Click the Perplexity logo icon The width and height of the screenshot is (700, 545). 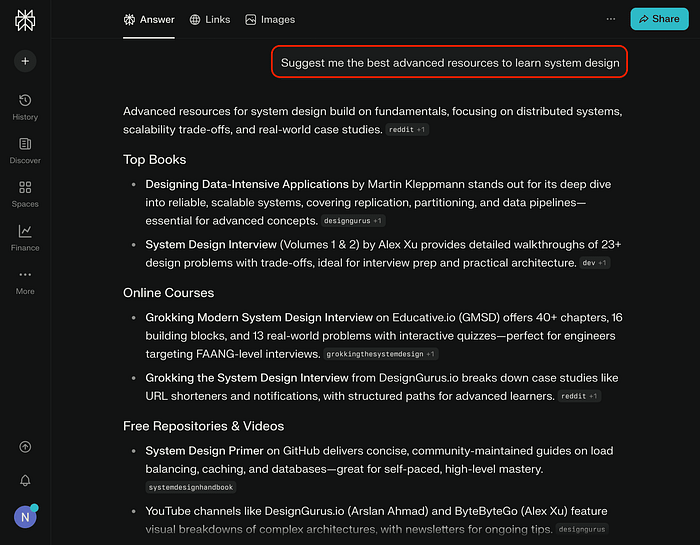pos(25,20)
